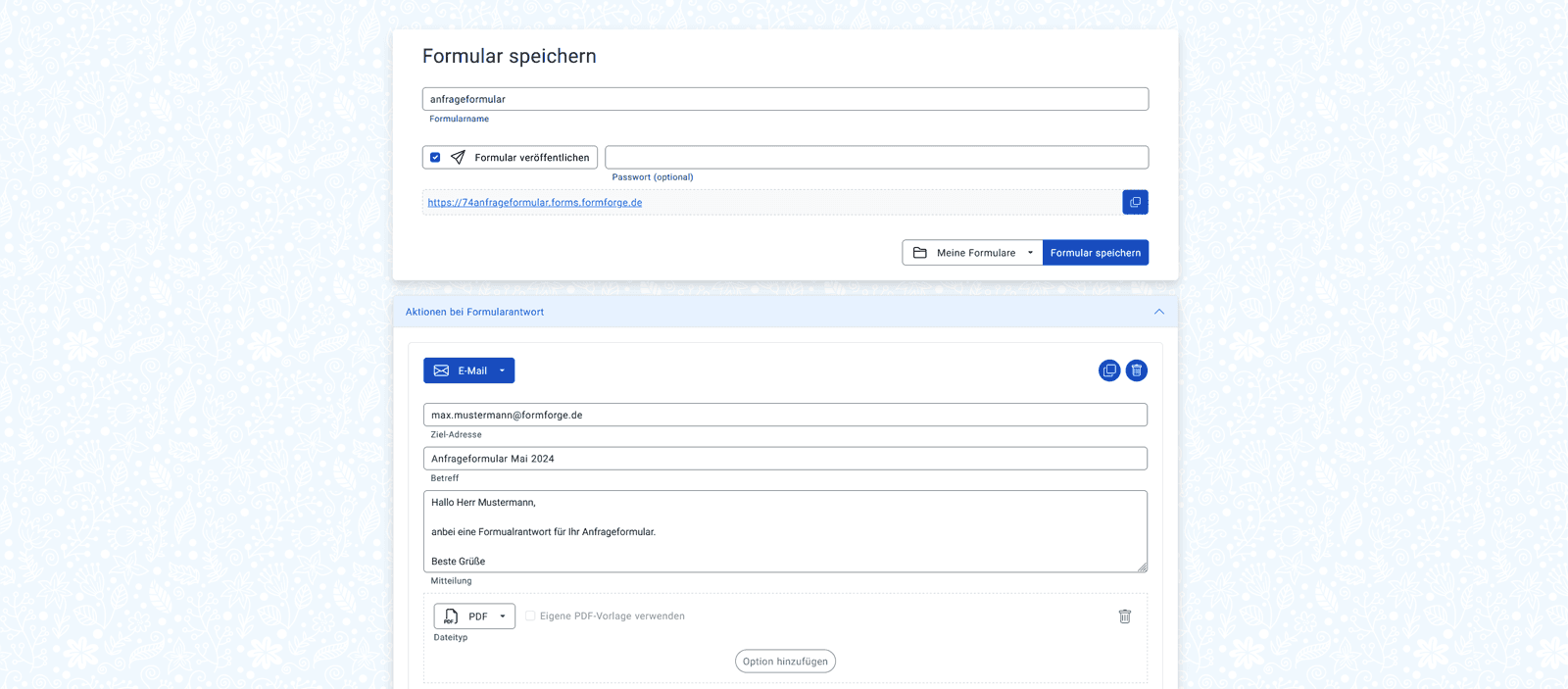
Task: Click the folder icon in Meine Formulare
Action: coord(920,253)
